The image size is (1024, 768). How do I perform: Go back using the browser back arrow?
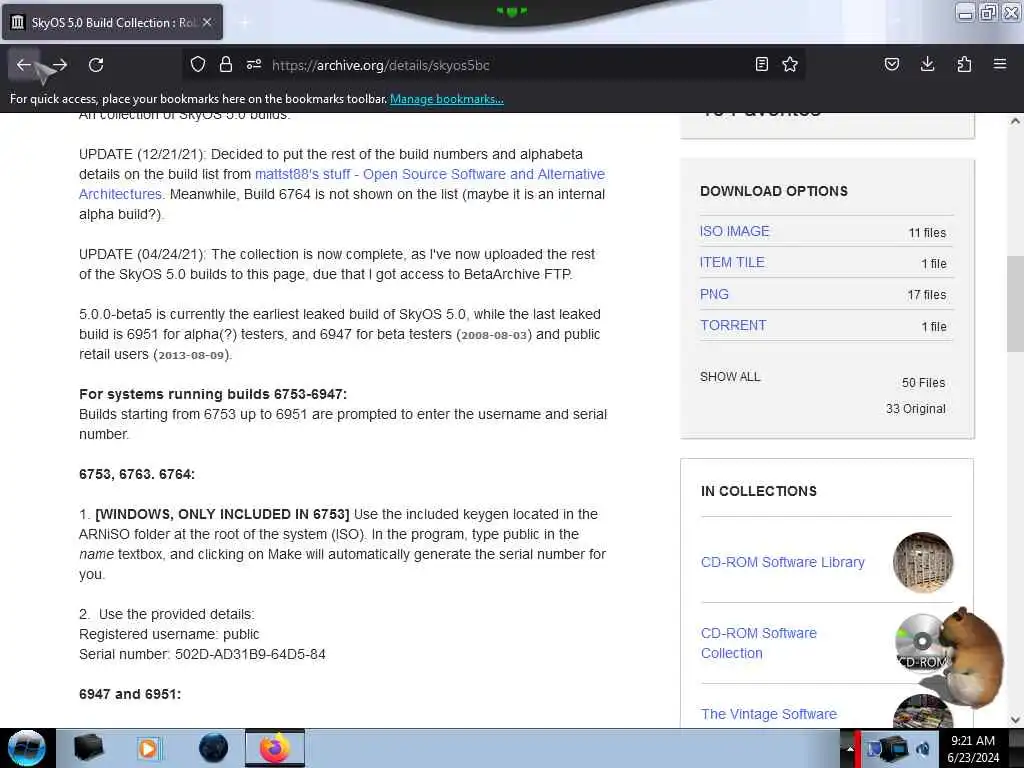tap(24, 65)
